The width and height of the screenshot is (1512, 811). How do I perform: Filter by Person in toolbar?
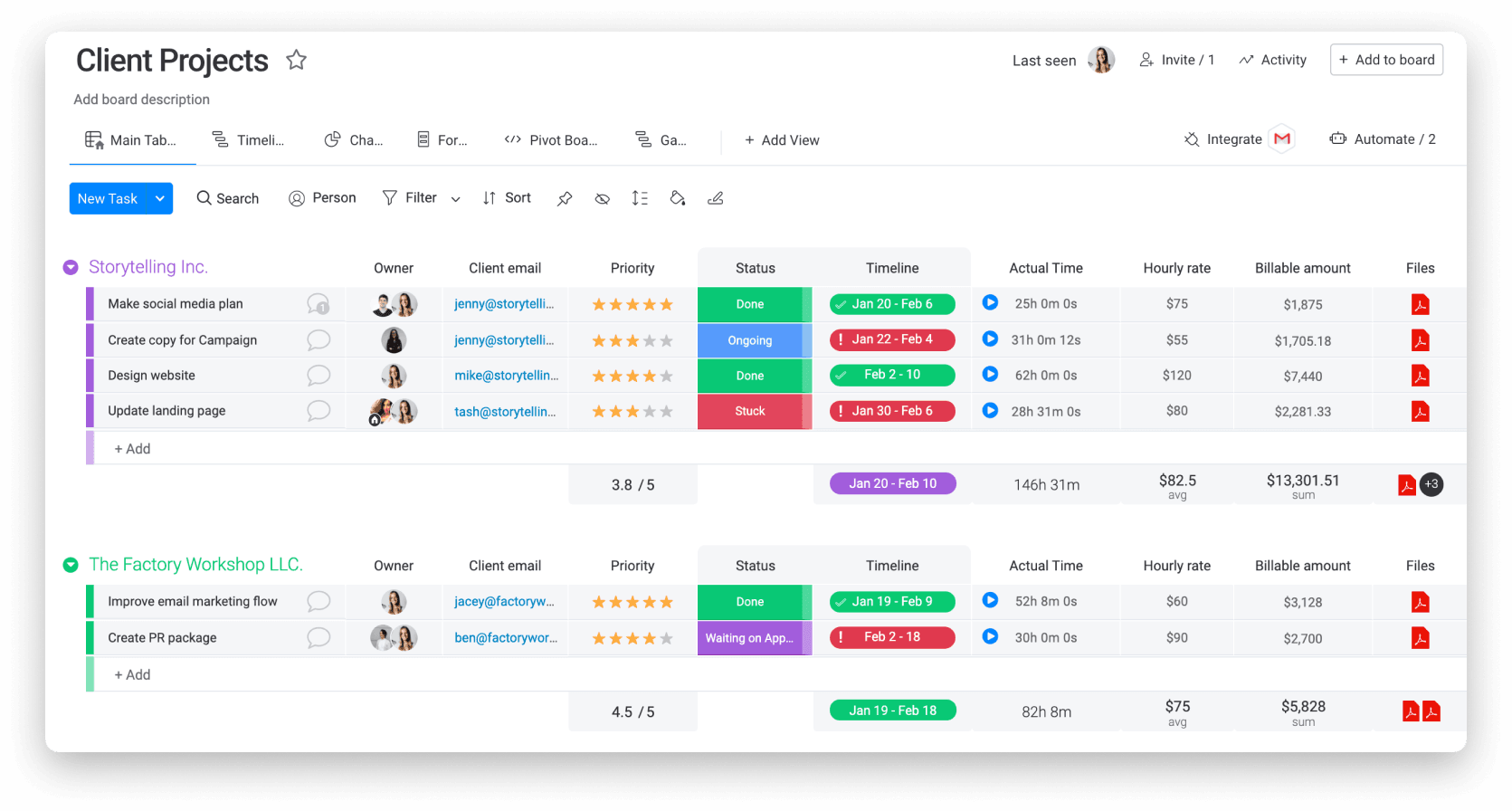[322, 198]
